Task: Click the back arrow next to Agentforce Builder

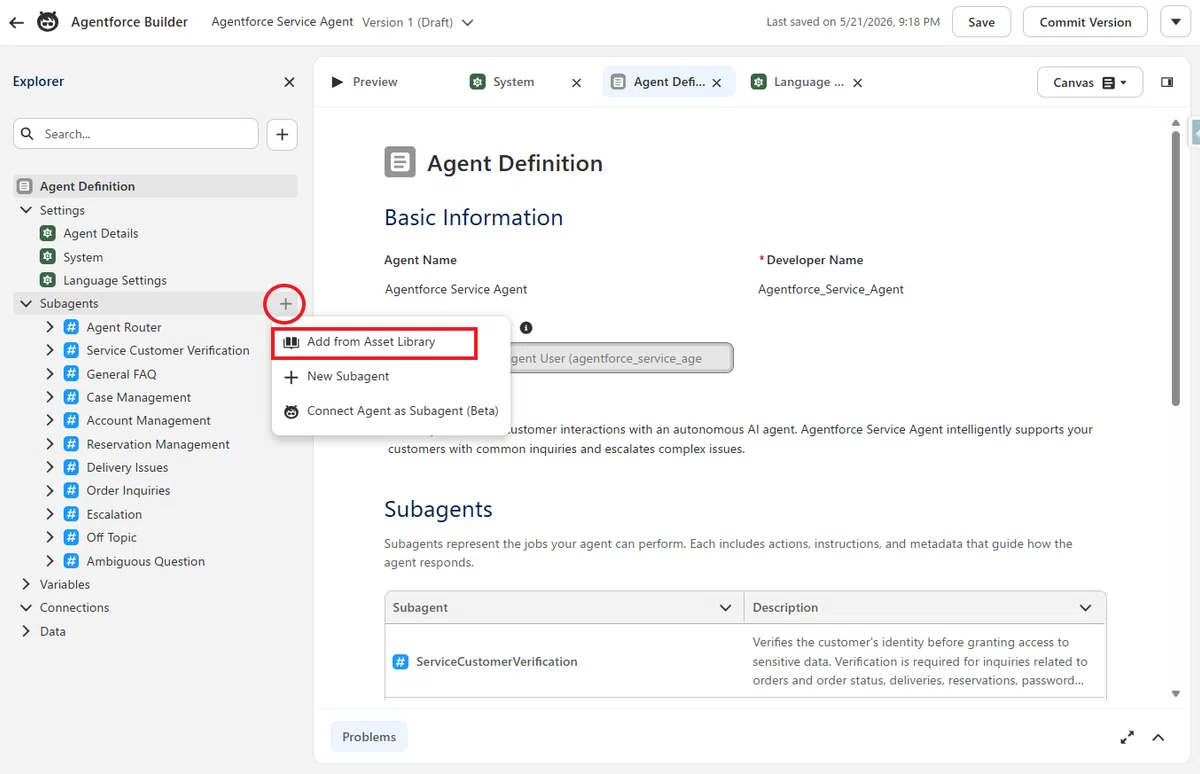Action: click(16, 22)
